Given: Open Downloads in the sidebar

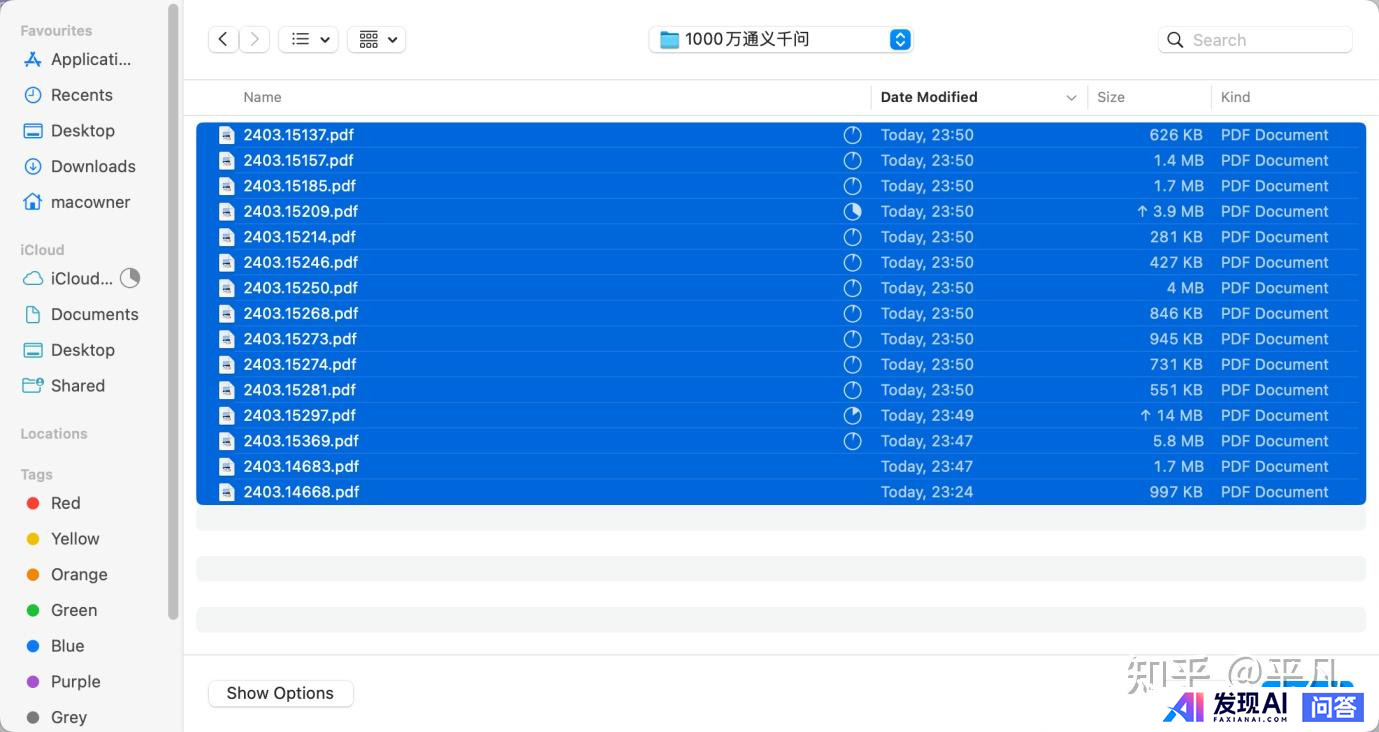Looking at the screenshot, I should click(79, 166).
